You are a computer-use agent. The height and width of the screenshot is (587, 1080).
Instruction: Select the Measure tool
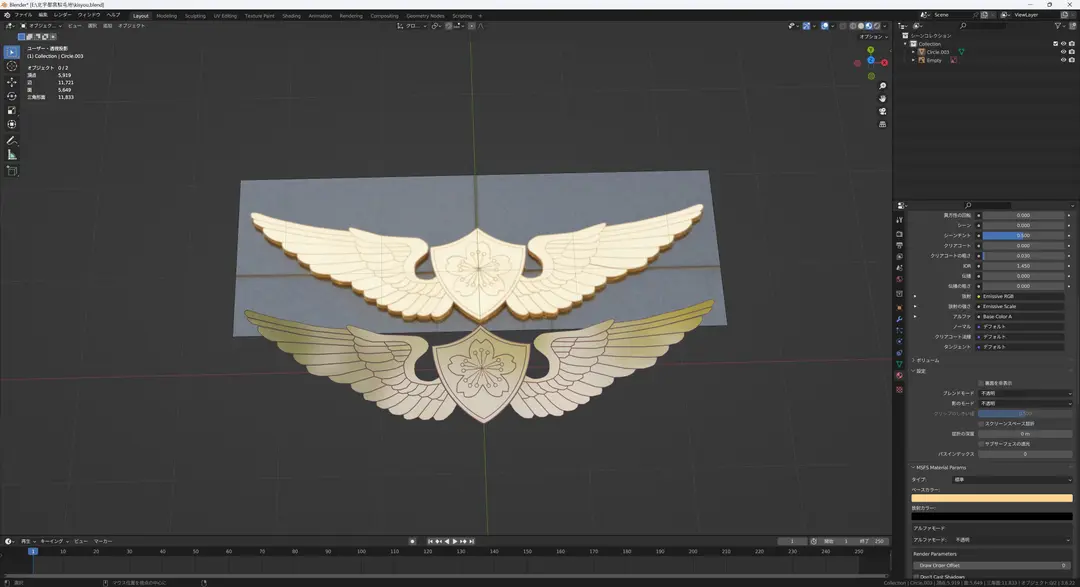pos(12,155)
